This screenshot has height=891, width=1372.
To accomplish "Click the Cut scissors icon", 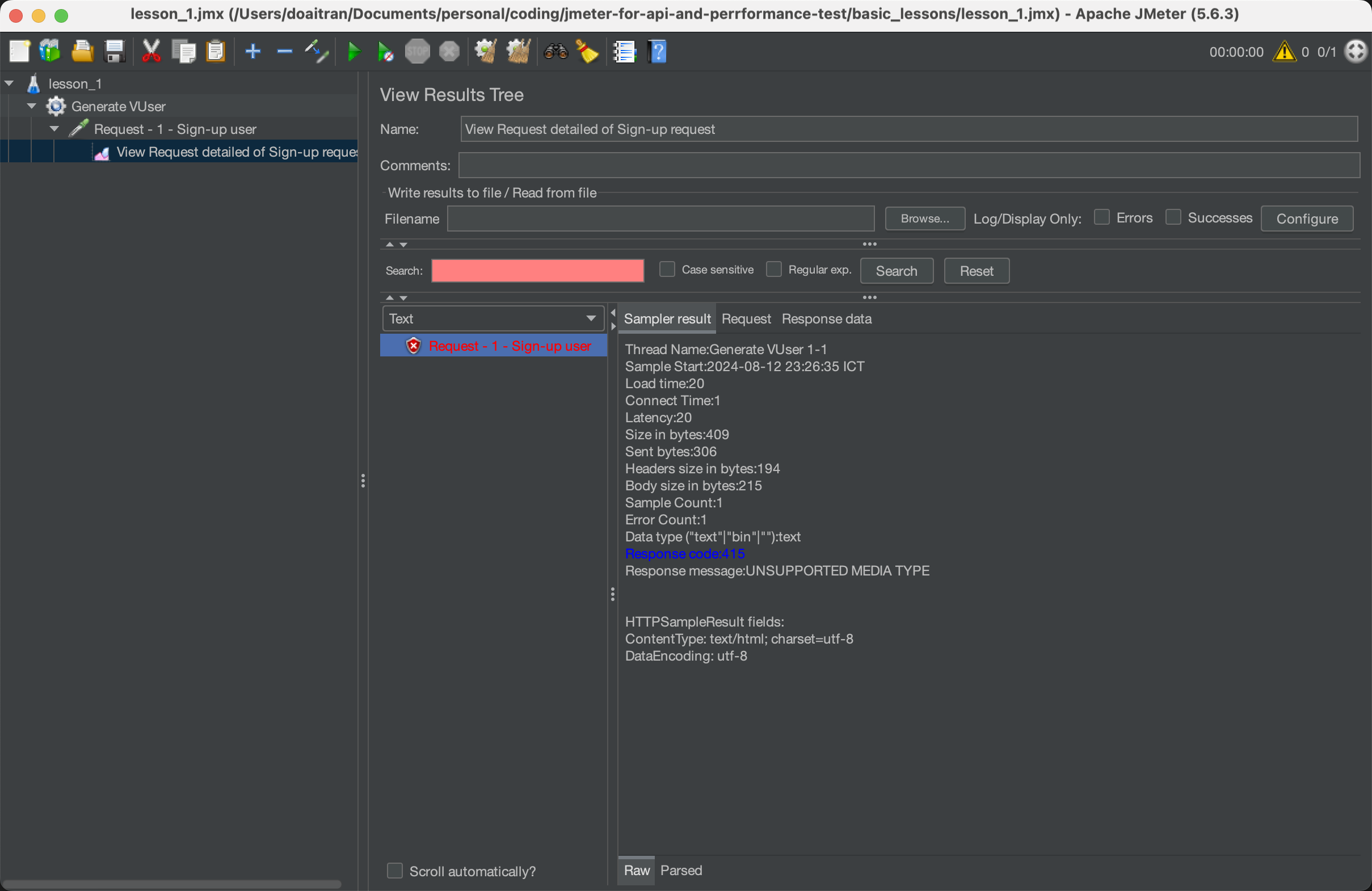I will pos(151,51).
